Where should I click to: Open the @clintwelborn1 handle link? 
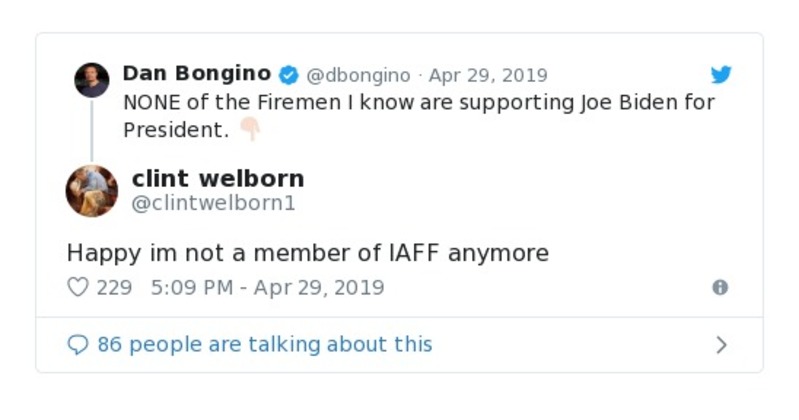[214, 203]
